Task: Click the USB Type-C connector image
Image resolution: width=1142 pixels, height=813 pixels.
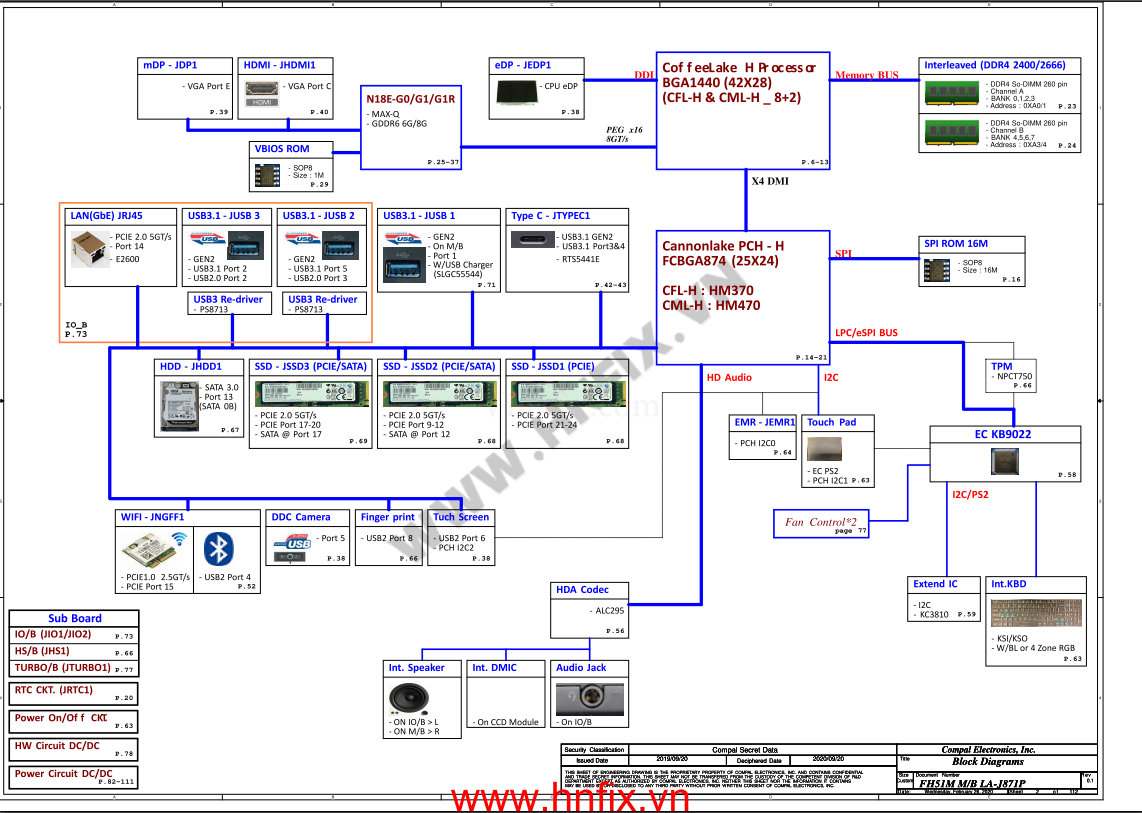Action: [x=533, y=240]
